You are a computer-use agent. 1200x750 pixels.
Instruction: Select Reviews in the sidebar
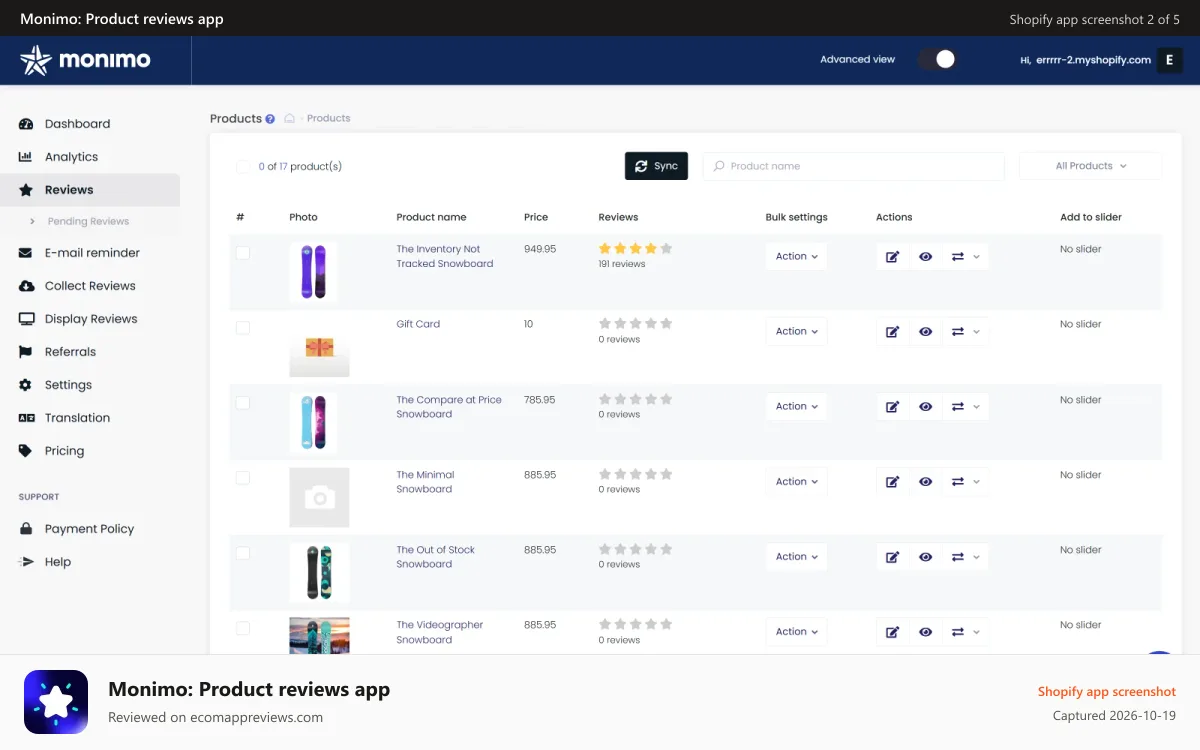tap(90, 190)
